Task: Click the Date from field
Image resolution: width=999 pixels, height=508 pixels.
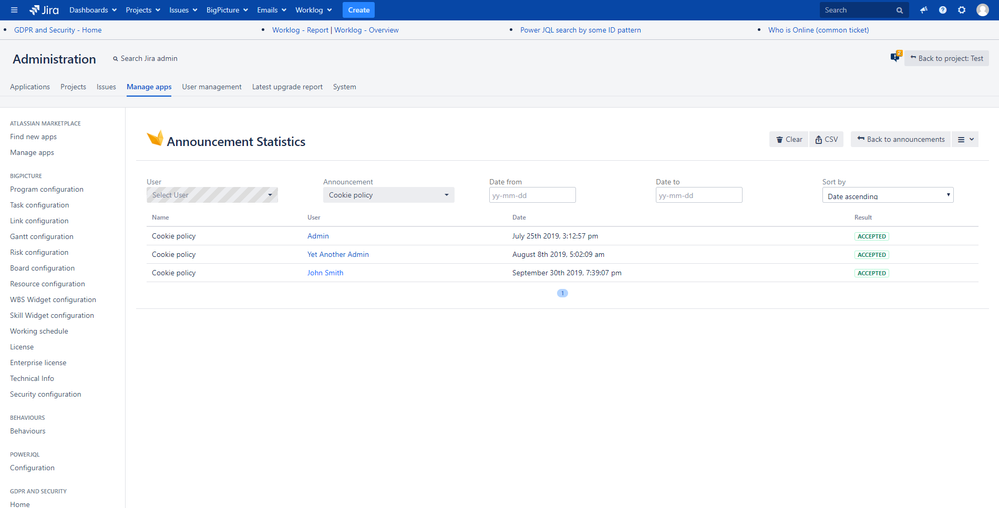Action: [x=533, y=195]
